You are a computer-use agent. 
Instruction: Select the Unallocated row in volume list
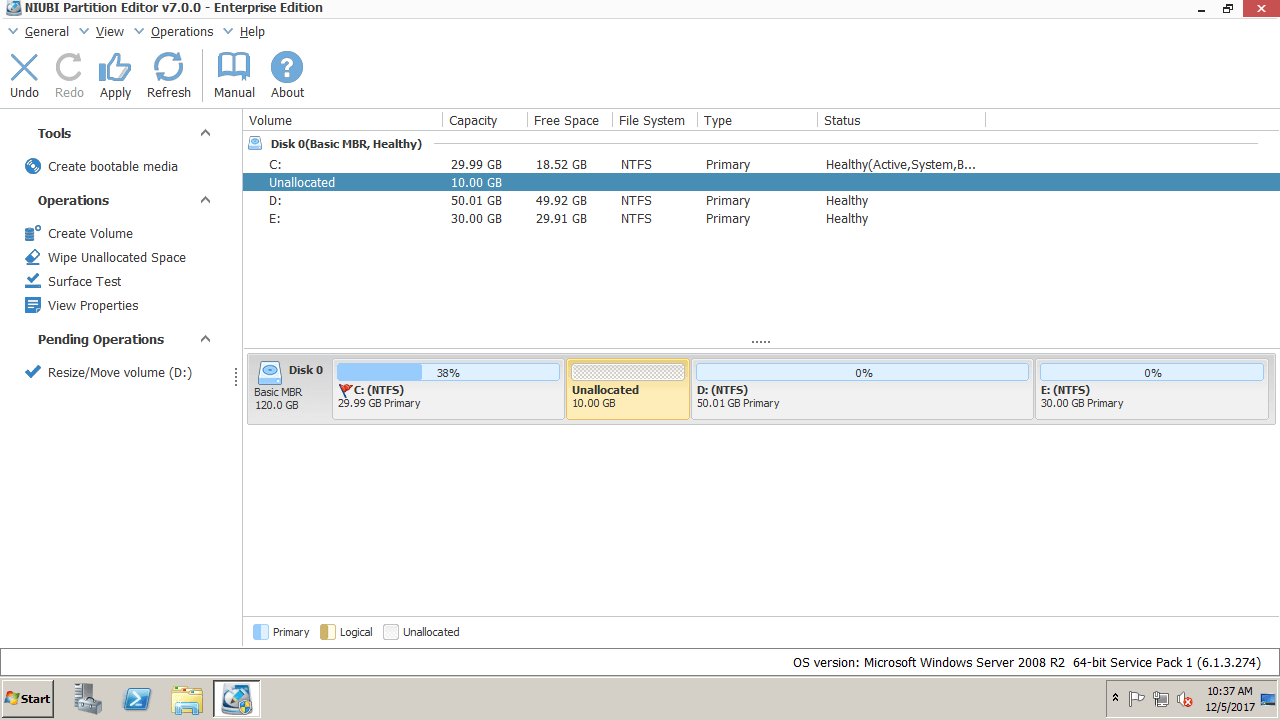click(761, 183)
